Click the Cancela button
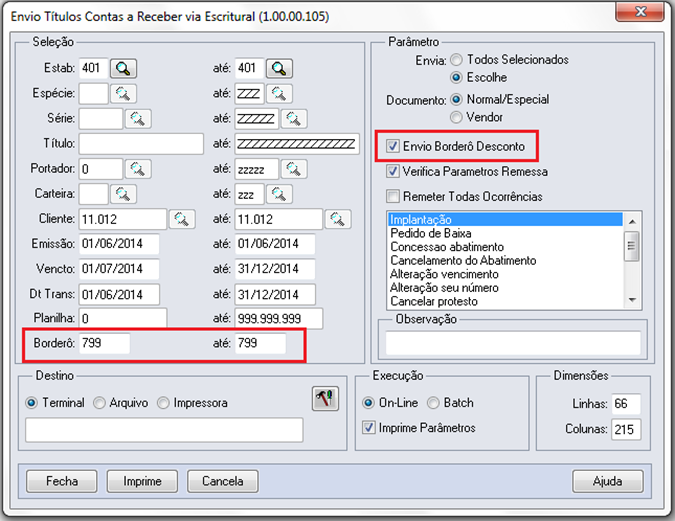The width and height of the screenshot is (675, 521). (x=223, y=481)
